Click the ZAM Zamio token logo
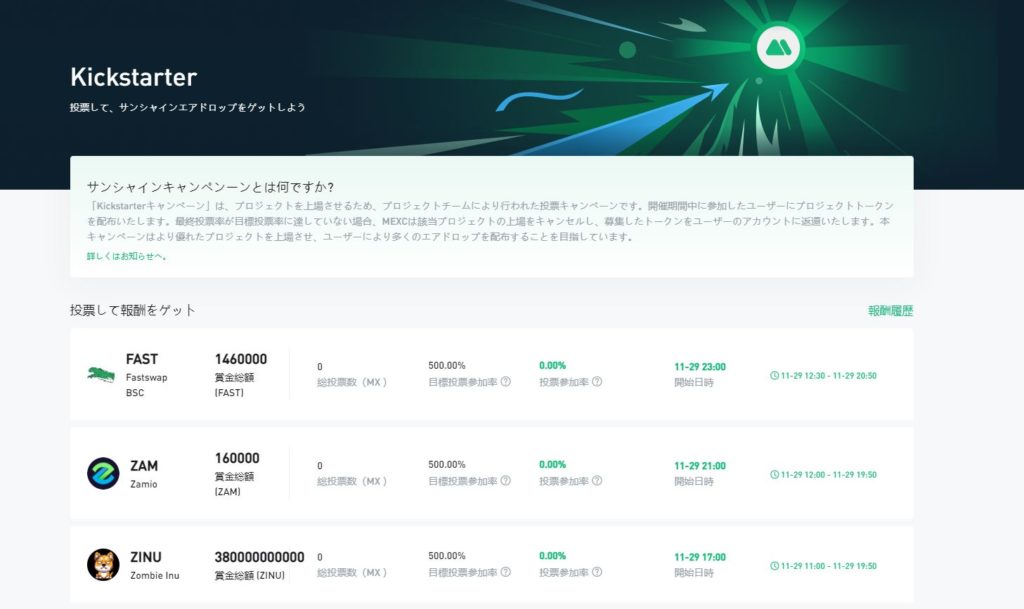 (103, 473)
